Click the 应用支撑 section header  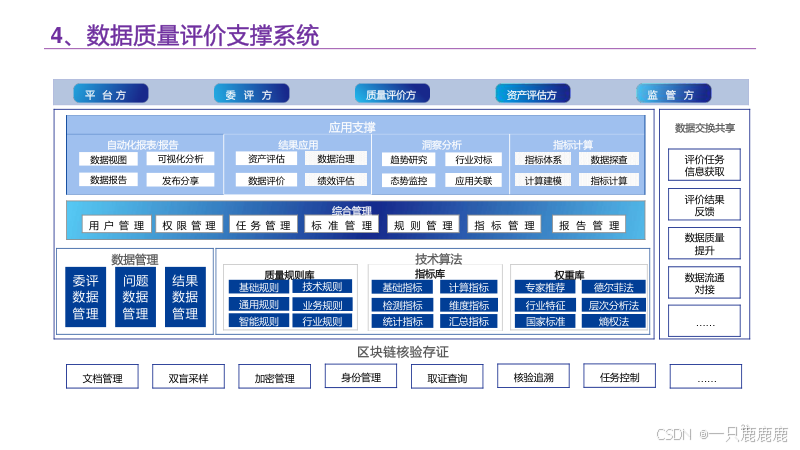(352, 127)
